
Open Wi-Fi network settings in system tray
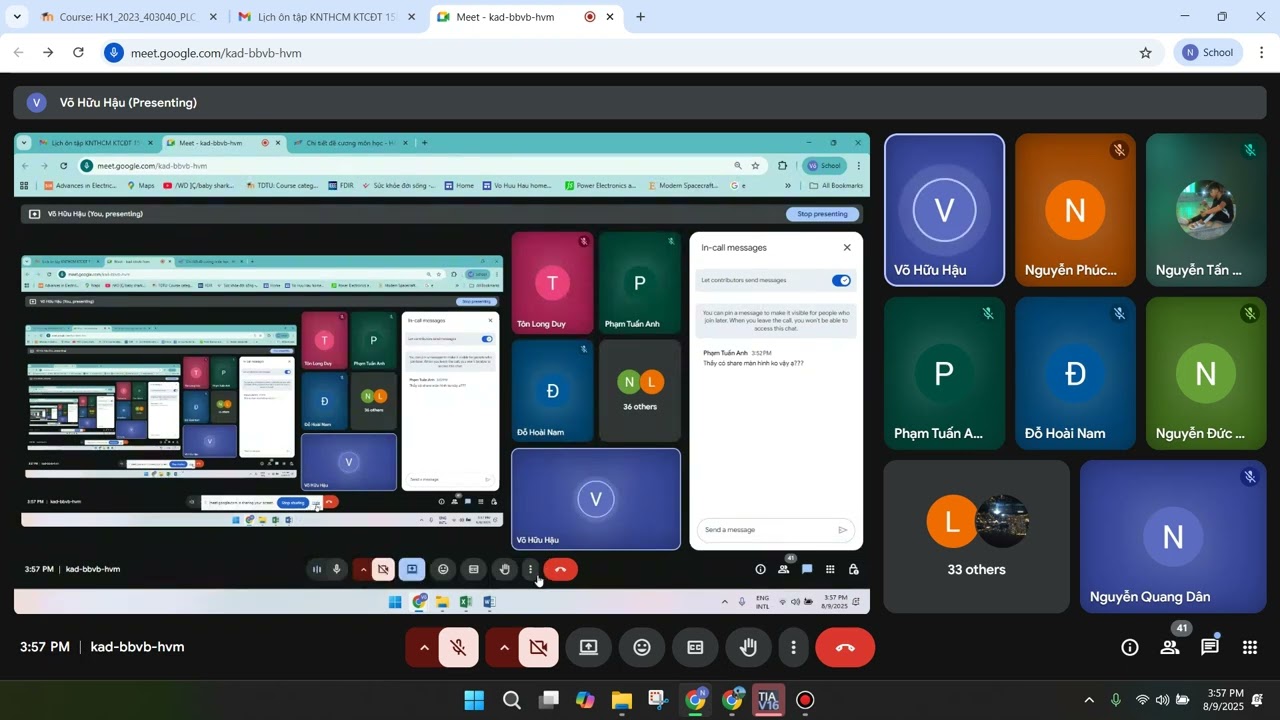1142,700
